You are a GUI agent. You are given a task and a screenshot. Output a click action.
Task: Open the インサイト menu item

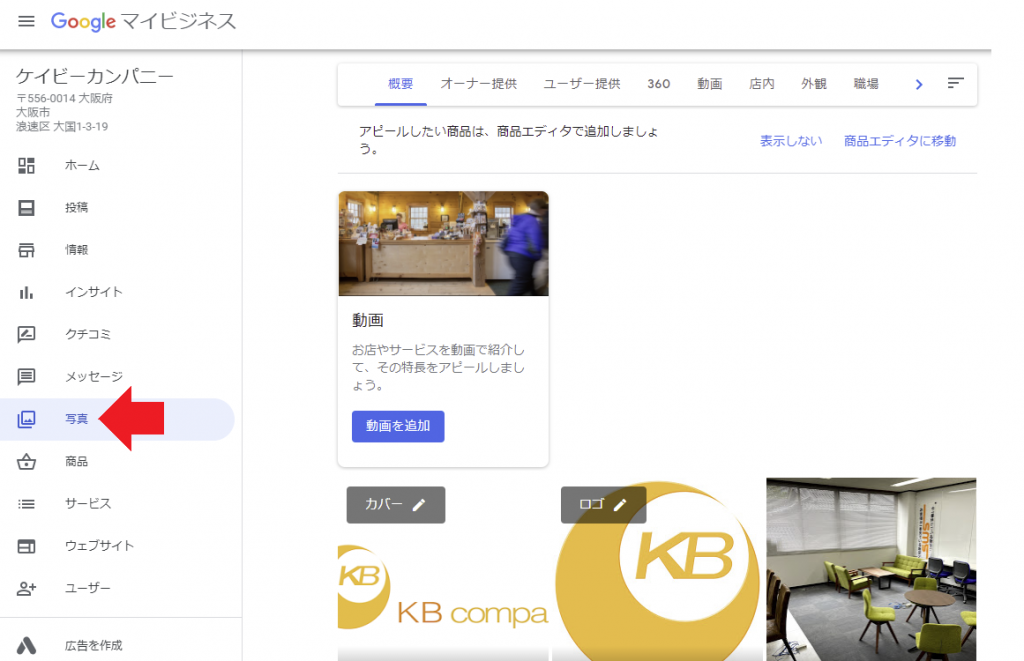[118, 293]
